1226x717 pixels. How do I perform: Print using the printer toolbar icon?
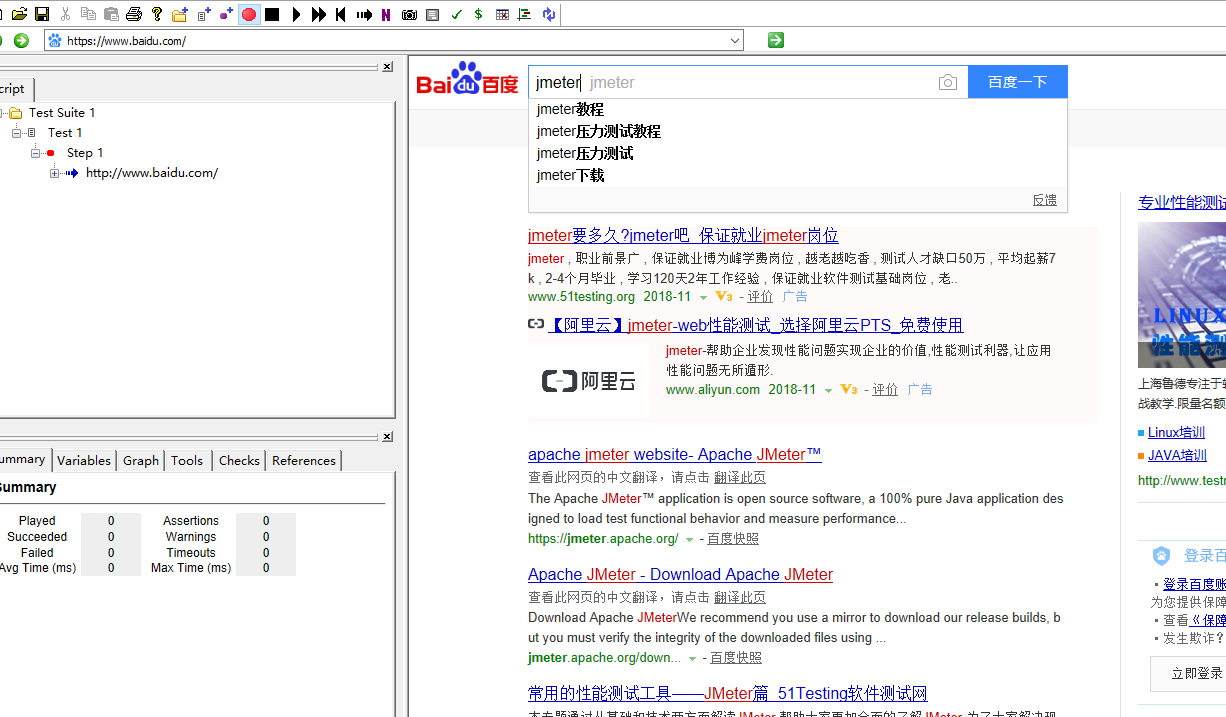[134, 14]
